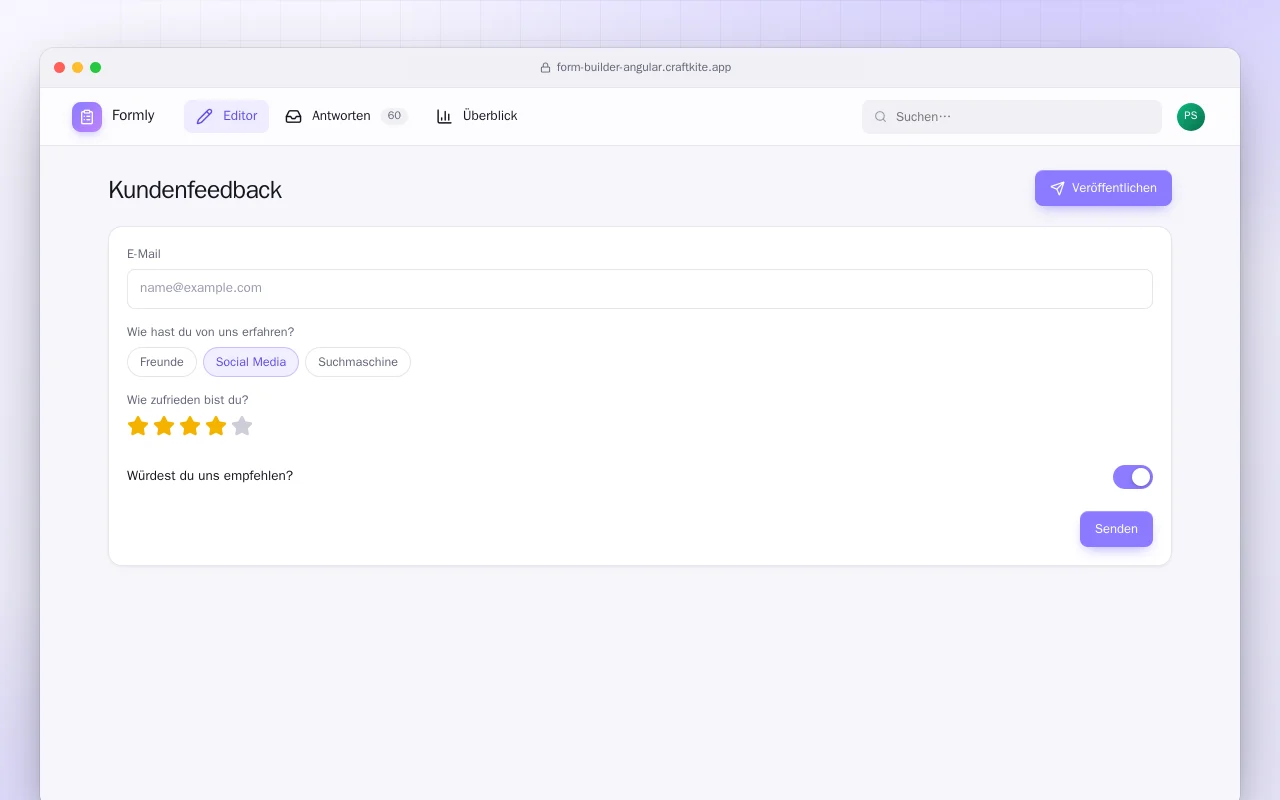Image resolution: width=1280 pixels, height=800 pixels.
Task: Rate four stars for satisfaction
Action: pos(216,426)
